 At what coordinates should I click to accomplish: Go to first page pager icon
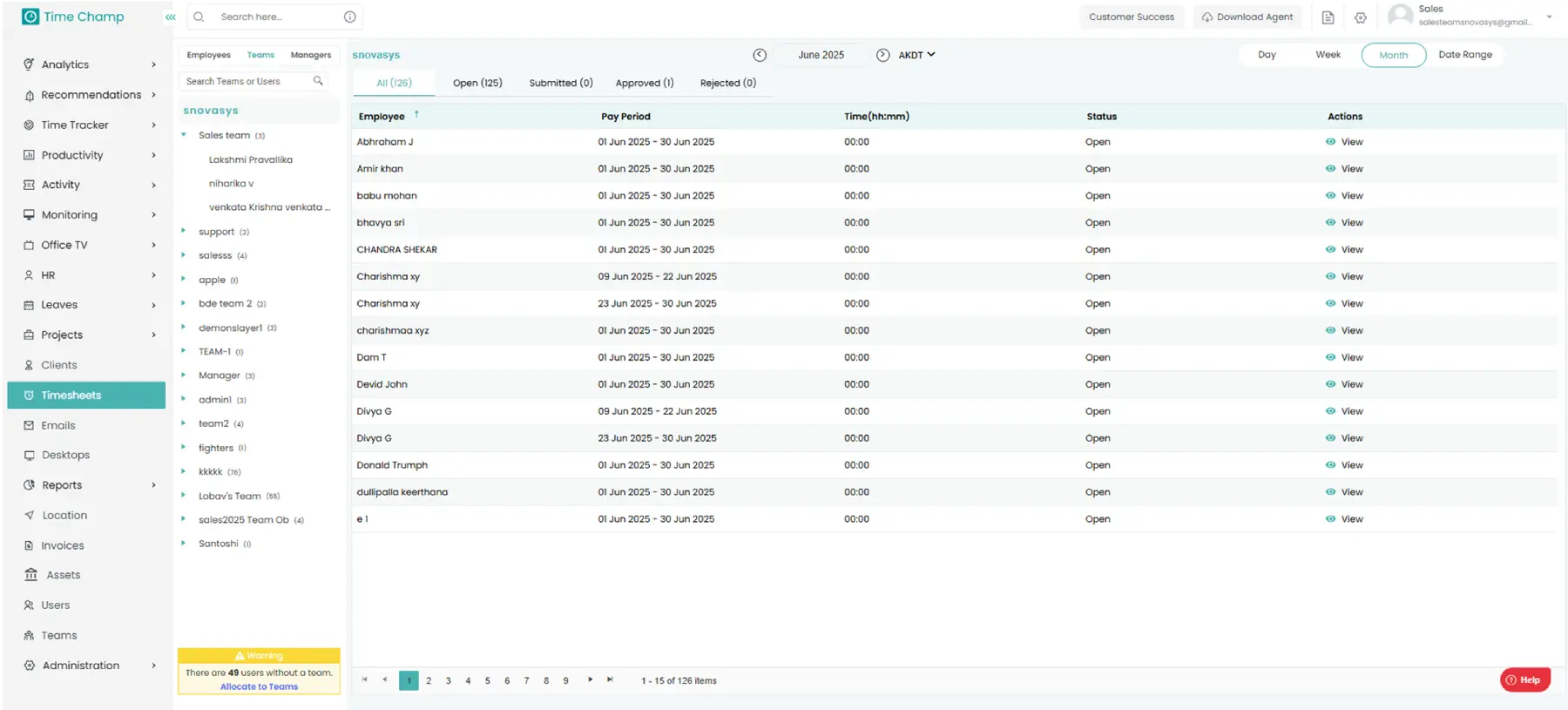pos(365,680)
